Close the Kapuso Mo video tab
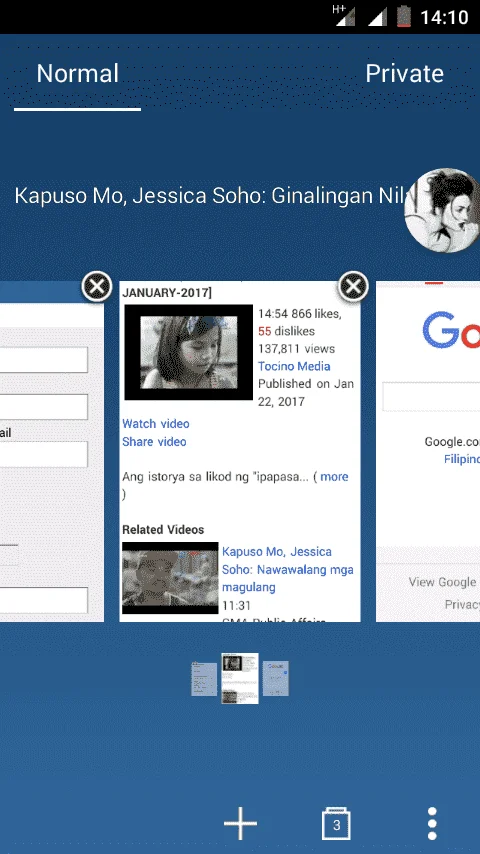 [x=353, y=286]
